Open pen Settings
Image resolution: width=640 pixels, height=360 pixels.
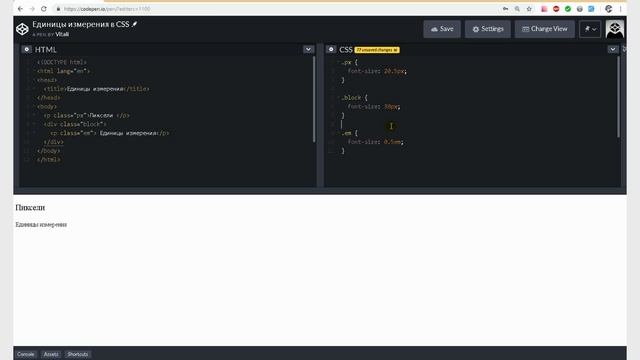coord(488,29)
